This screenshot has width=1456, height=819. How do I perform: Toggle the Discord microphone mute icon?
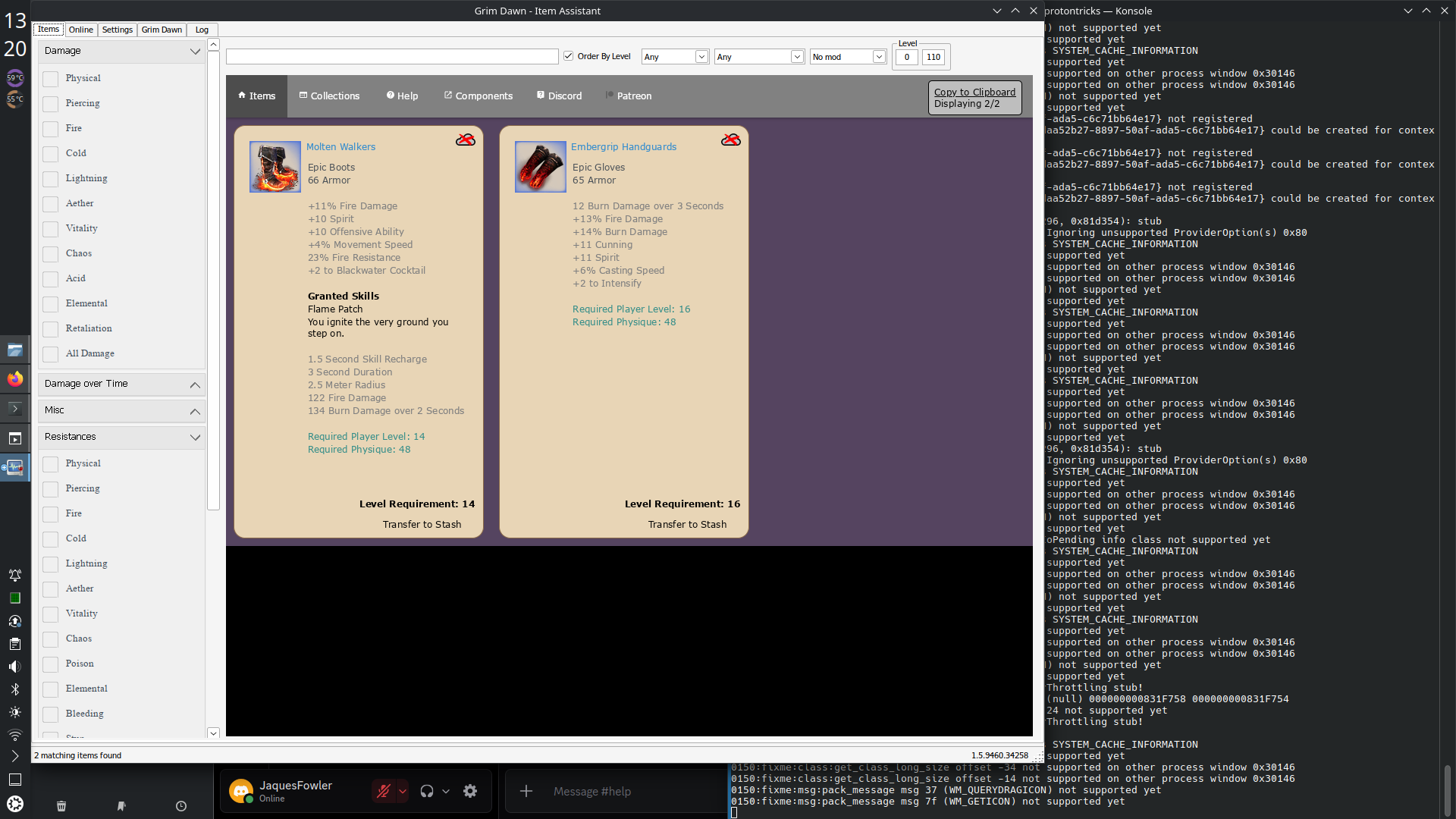coord(384,791)
